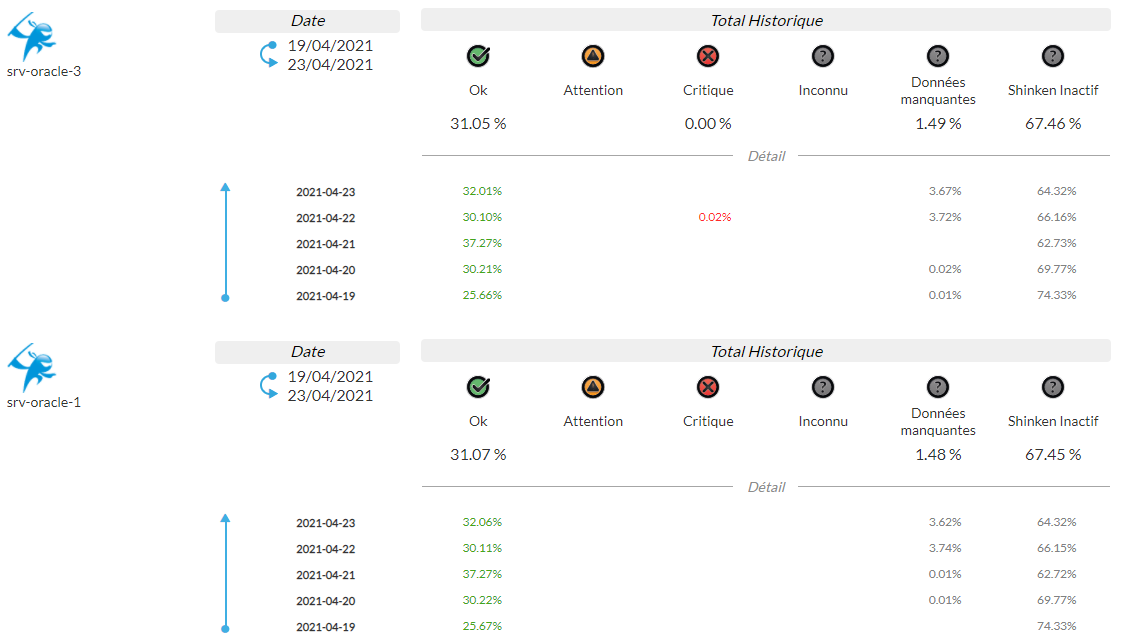Click the red 0.02% critical value
Viewport: 1128px width, 633px height.
point(715,217)
